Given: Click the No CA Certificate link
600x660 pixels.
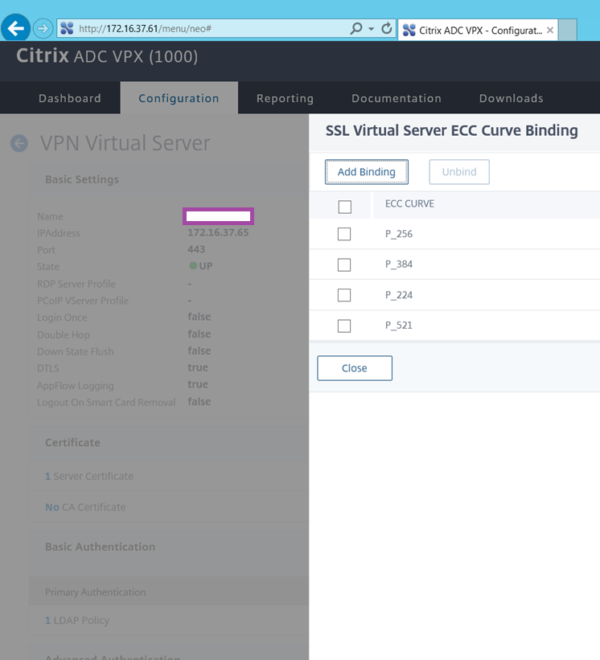Looking at the screenshot, I should pyautogui.click(x=85, y=507).
